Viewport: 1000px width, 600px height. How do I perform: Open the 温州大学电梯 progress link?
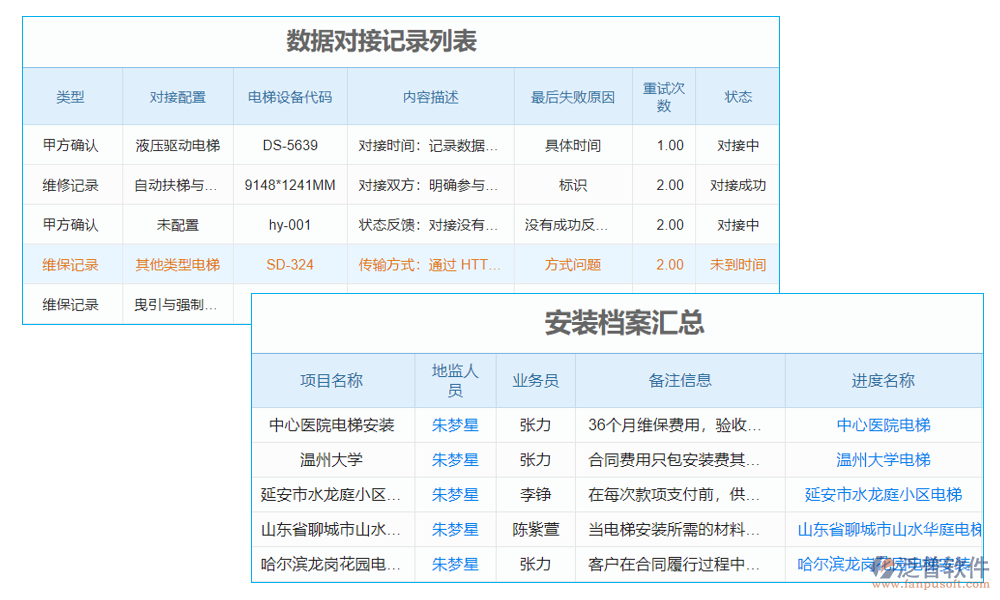point(883,460)
